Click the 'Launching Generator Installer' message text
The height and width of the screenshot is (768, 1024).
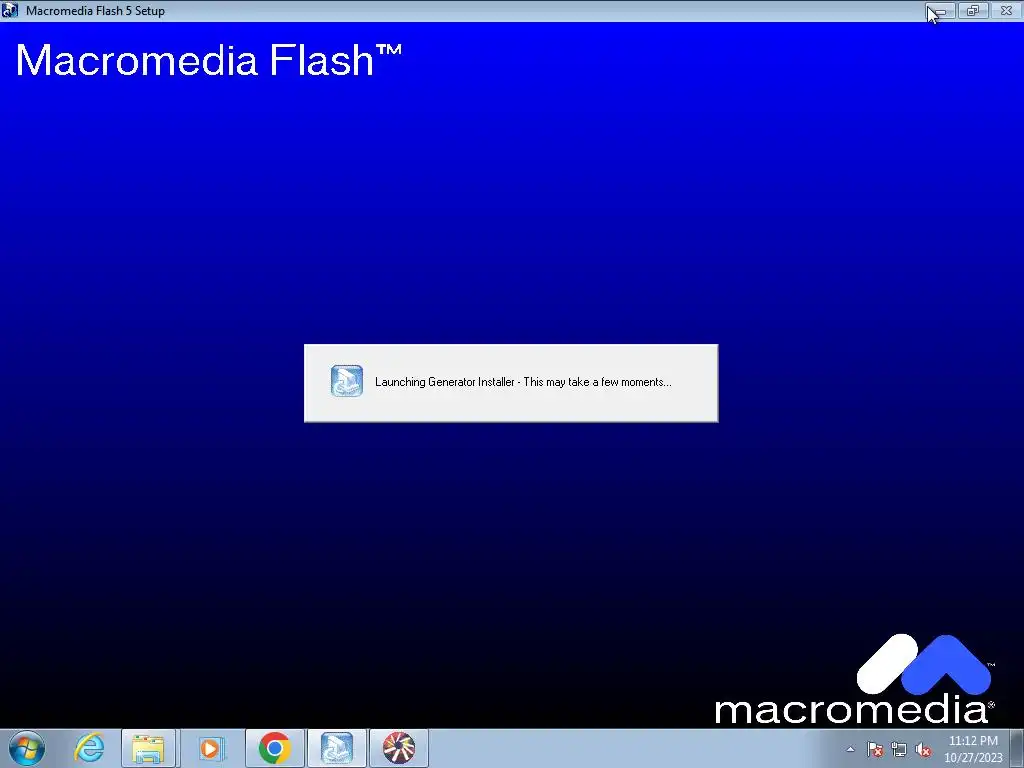pos(522,382)
